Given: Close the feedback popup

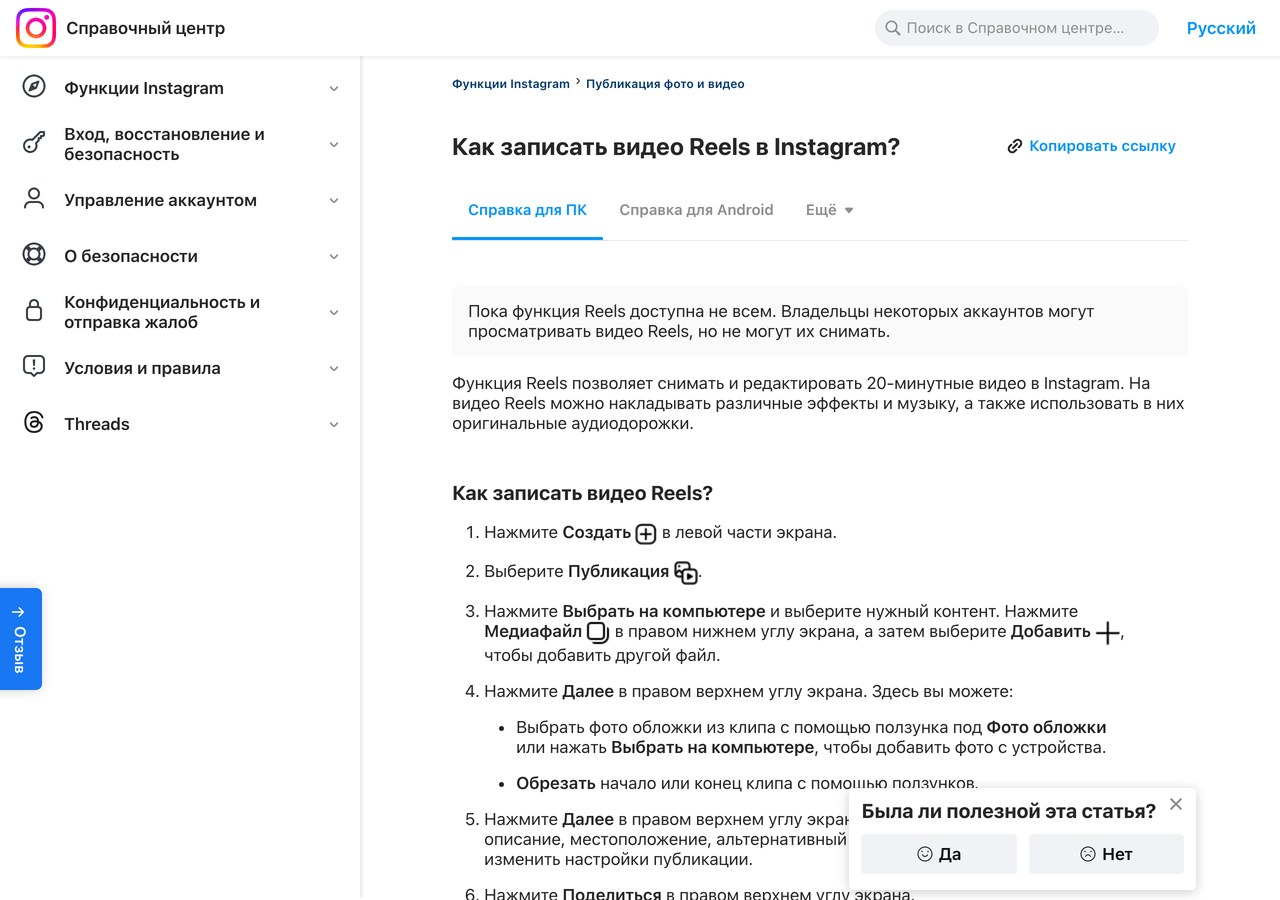Looking at the screenshot, I should (x=1176, y=804).
